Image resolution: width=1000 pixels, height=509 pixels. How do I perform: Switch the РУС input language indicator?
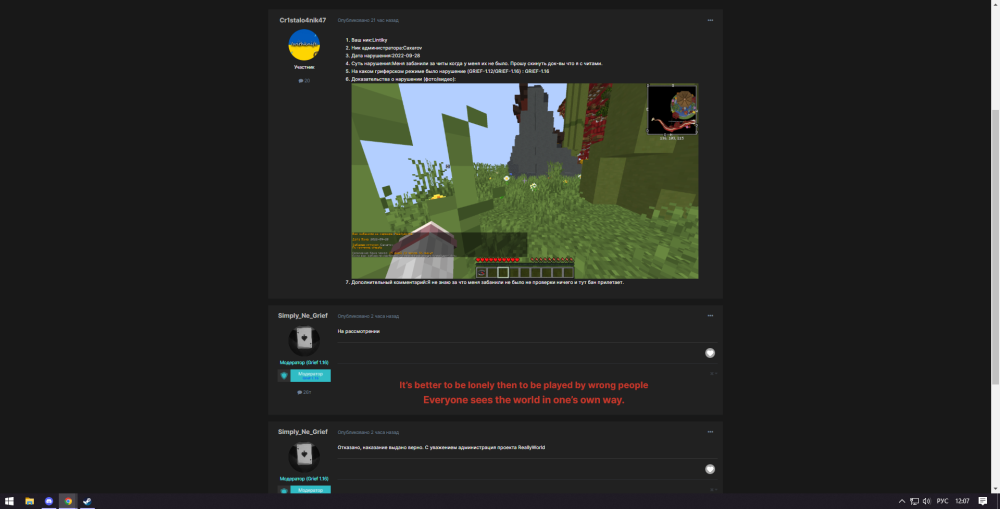coord(943,501)
